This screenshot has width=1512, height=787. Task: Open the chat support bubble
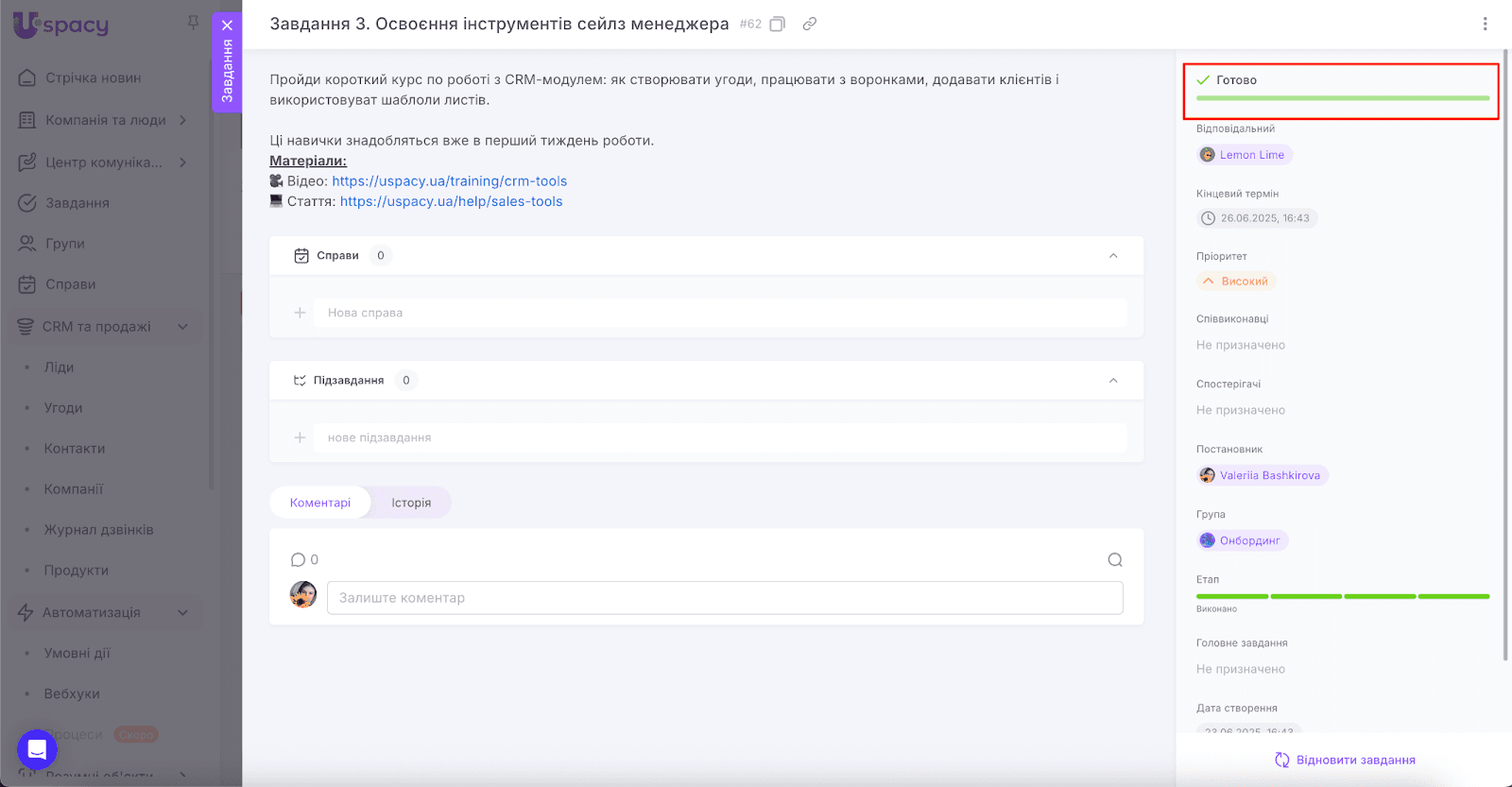37,750
